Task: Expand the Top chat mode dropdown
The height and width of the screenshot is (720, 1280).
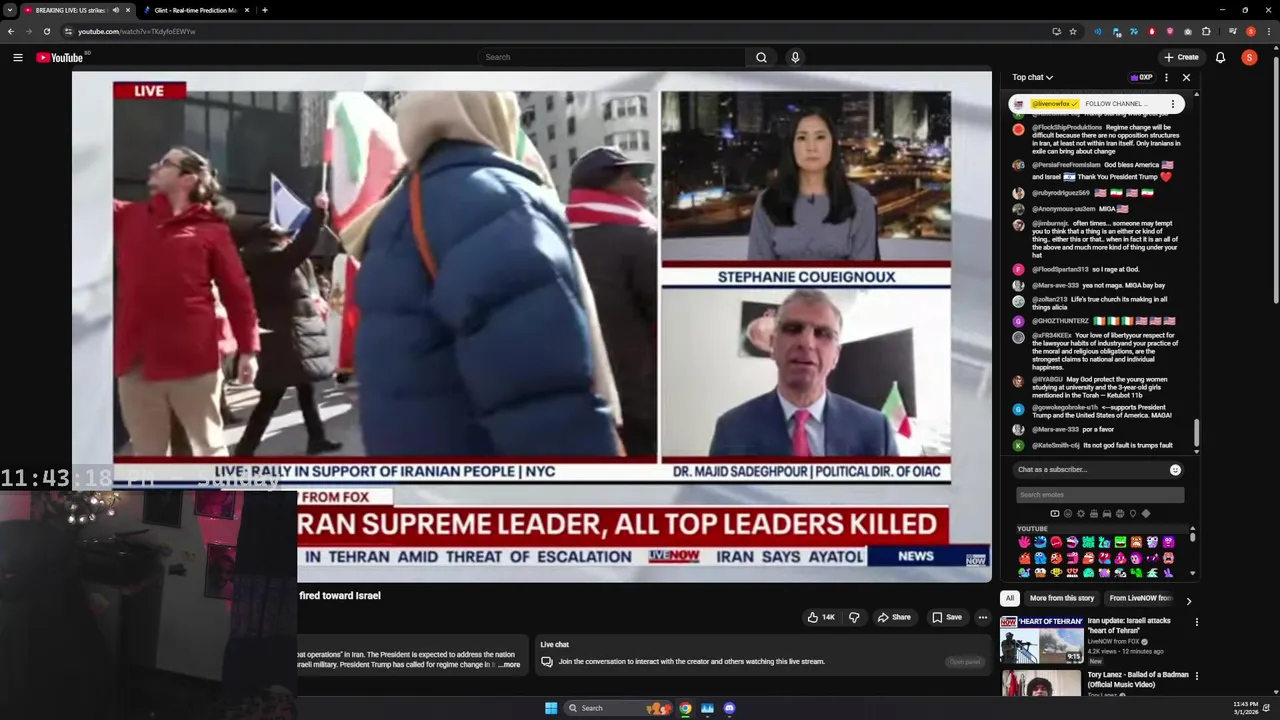Action: coord(1032,77)
